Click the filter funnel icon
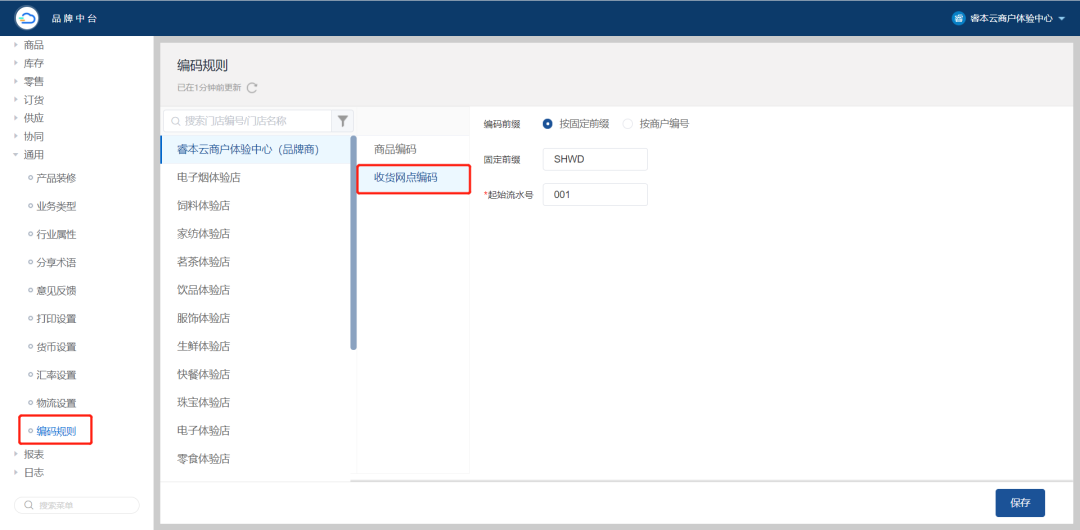The width and height of the screenshot is (1080, 530). click(343, 121)
